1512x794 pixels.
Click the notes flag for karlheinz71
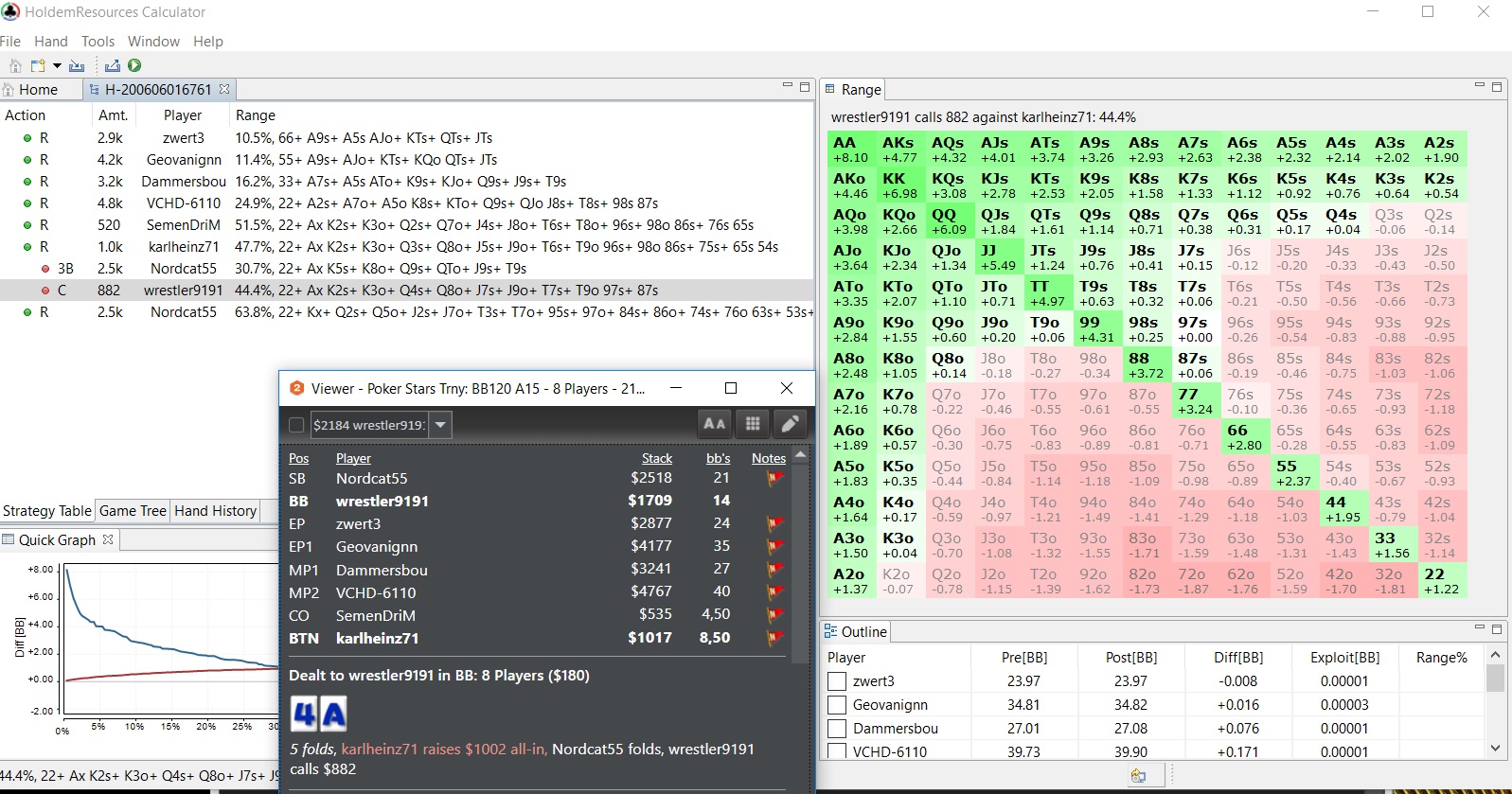(x=774, y=638)
